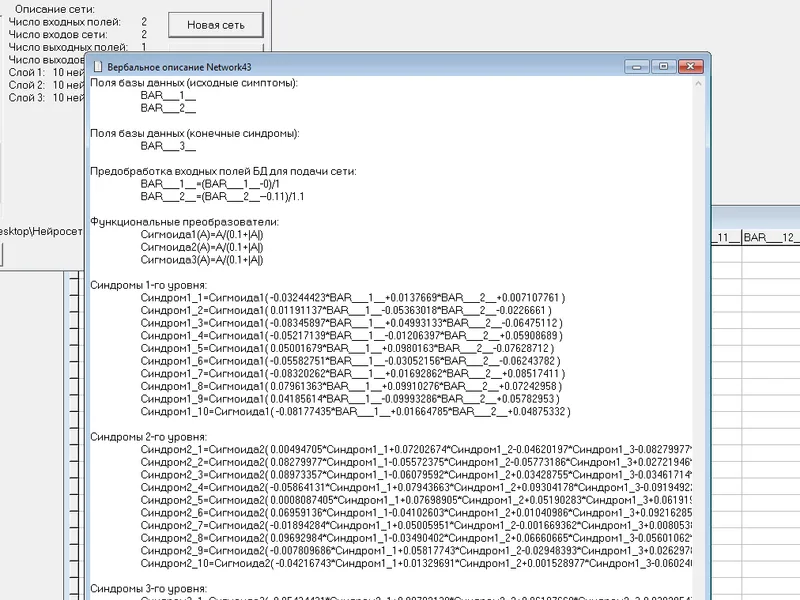Click the Синдром2_7 formula line
The width and height of the screenshot is (800, 600).
pyautogui.click(x=416, y=525)
